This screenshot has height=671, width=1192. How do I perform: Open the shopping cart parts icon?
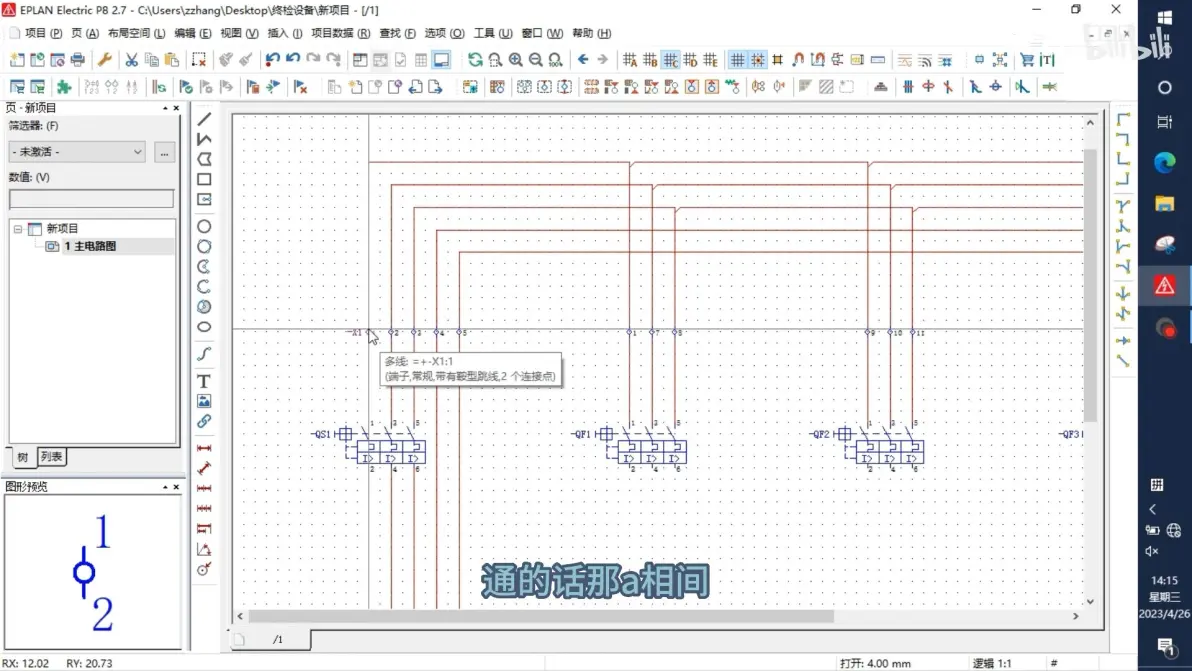(1027, 59)
